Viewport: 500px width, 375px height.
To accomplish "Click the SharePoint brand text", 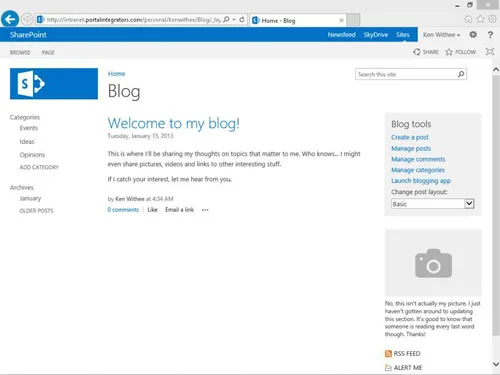I will pyautogui.click(x=28, y=35).
